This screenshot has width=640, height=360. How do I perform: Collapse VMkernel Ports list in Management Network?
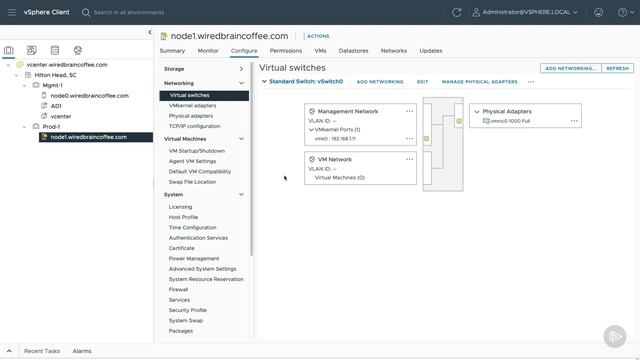pos(311,130)
